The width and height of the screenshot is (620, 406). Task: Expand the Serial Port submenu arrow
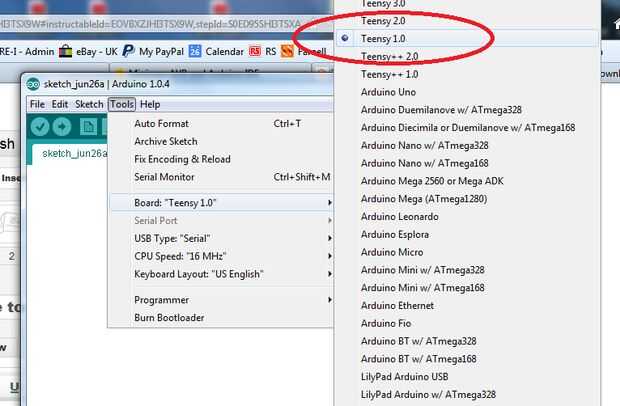(329, 221)
